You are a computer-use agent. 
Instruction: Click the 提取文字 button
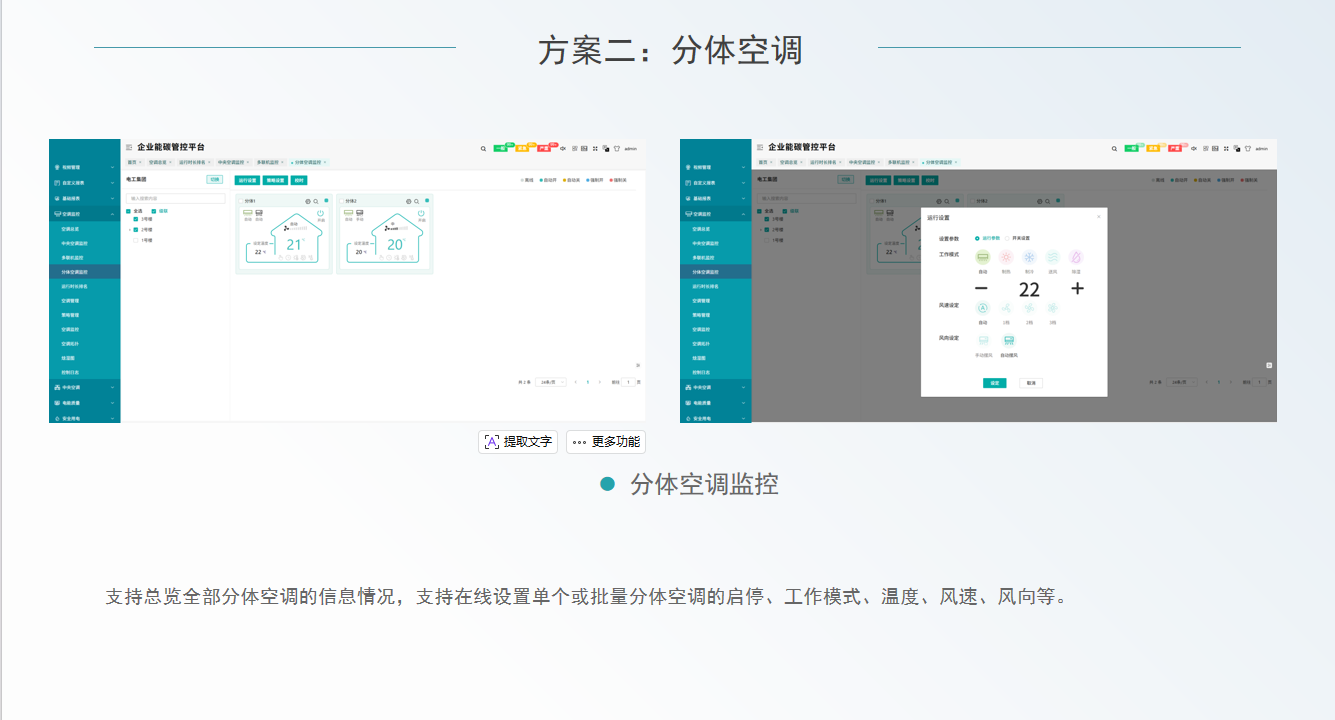(518, 442)
